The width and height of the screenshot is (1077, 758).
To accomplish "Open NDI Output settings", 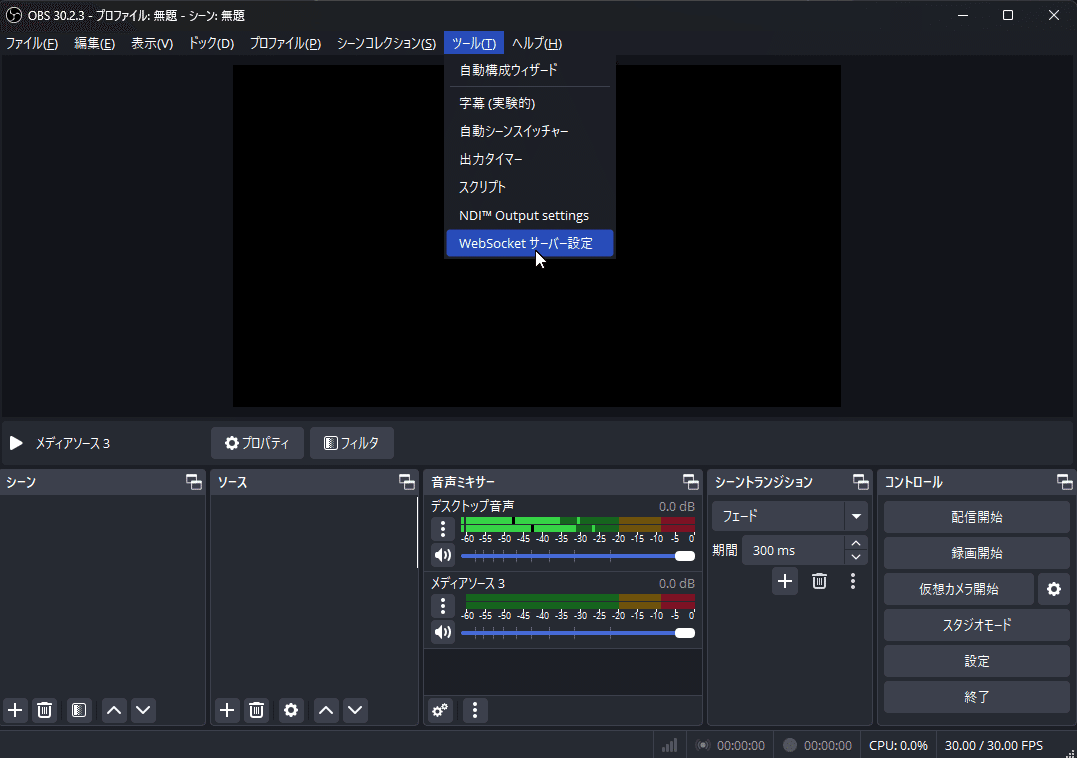I will pos(530,216).
